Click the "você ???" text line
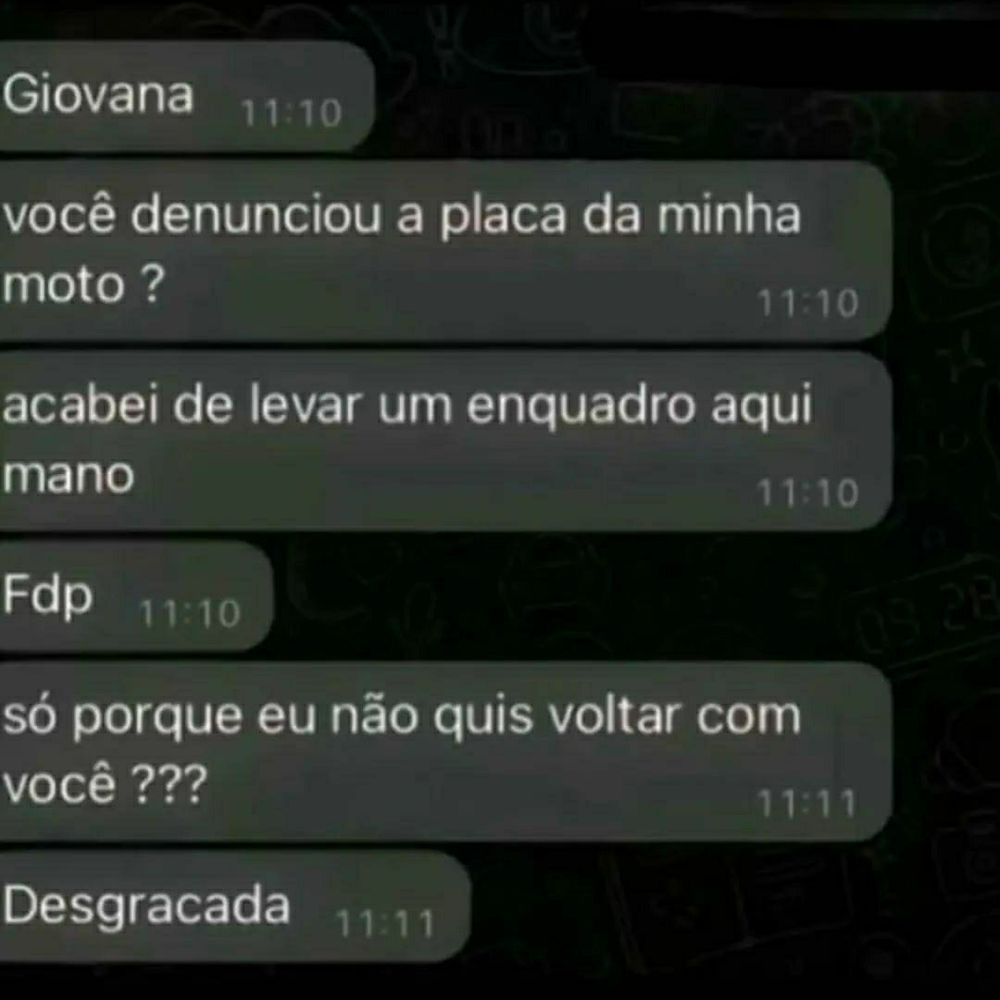The image size is (1000, 1000). click(105, 784)
